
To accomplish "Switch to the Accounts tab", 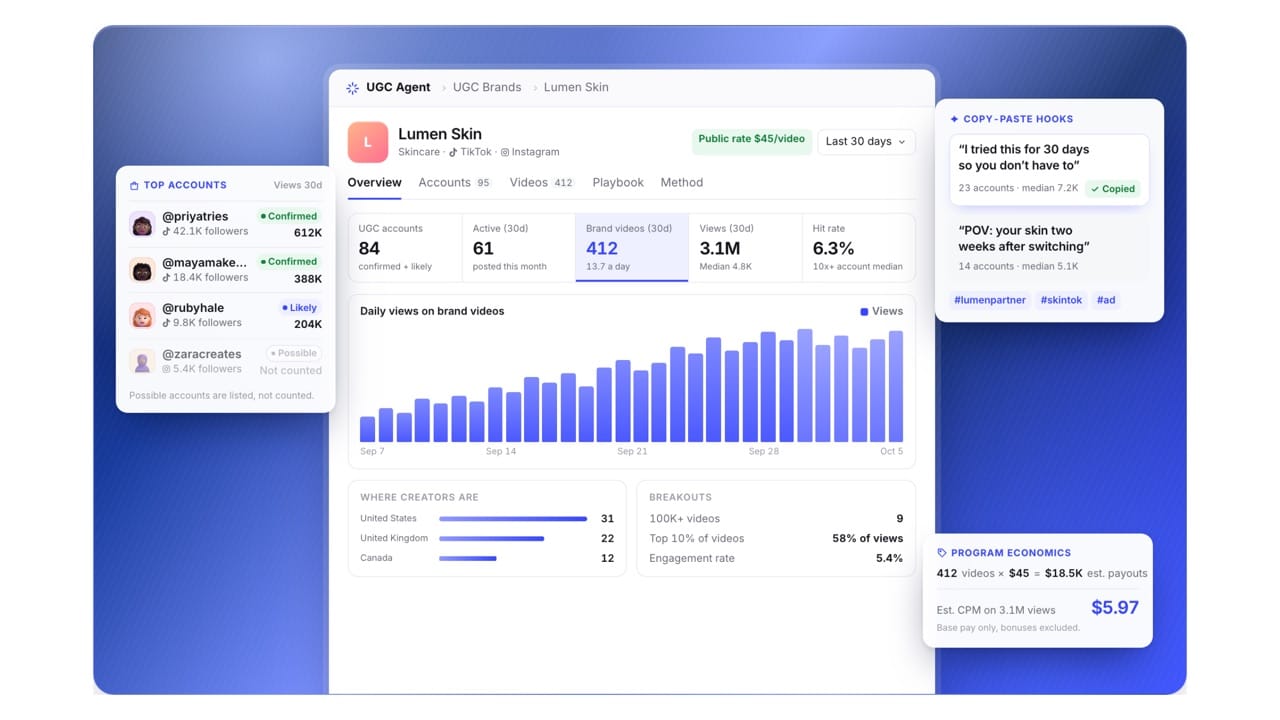I will pos(455,183).
